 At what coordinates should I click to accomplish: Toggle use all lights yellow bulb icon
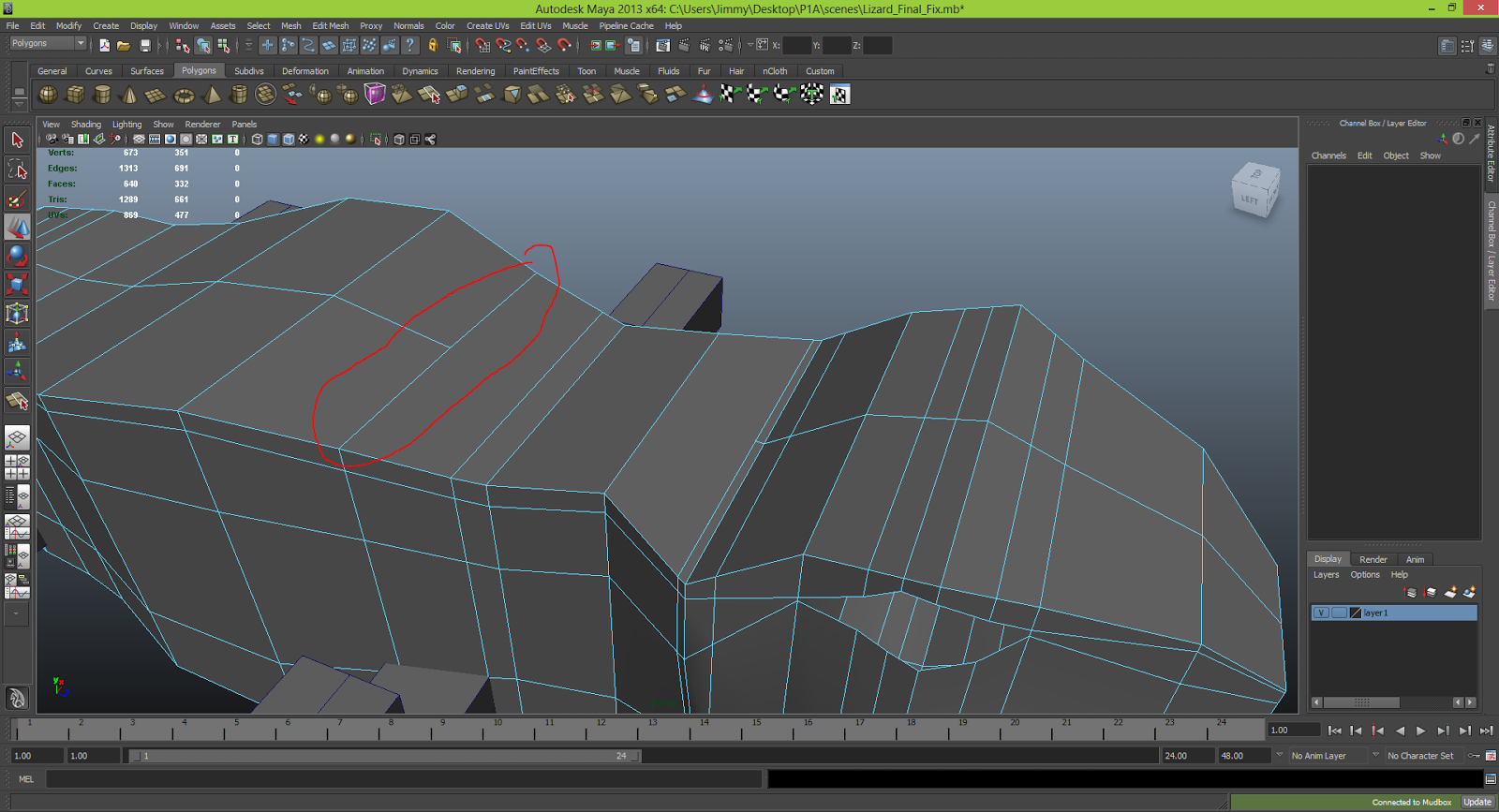(x=319, y=140)
